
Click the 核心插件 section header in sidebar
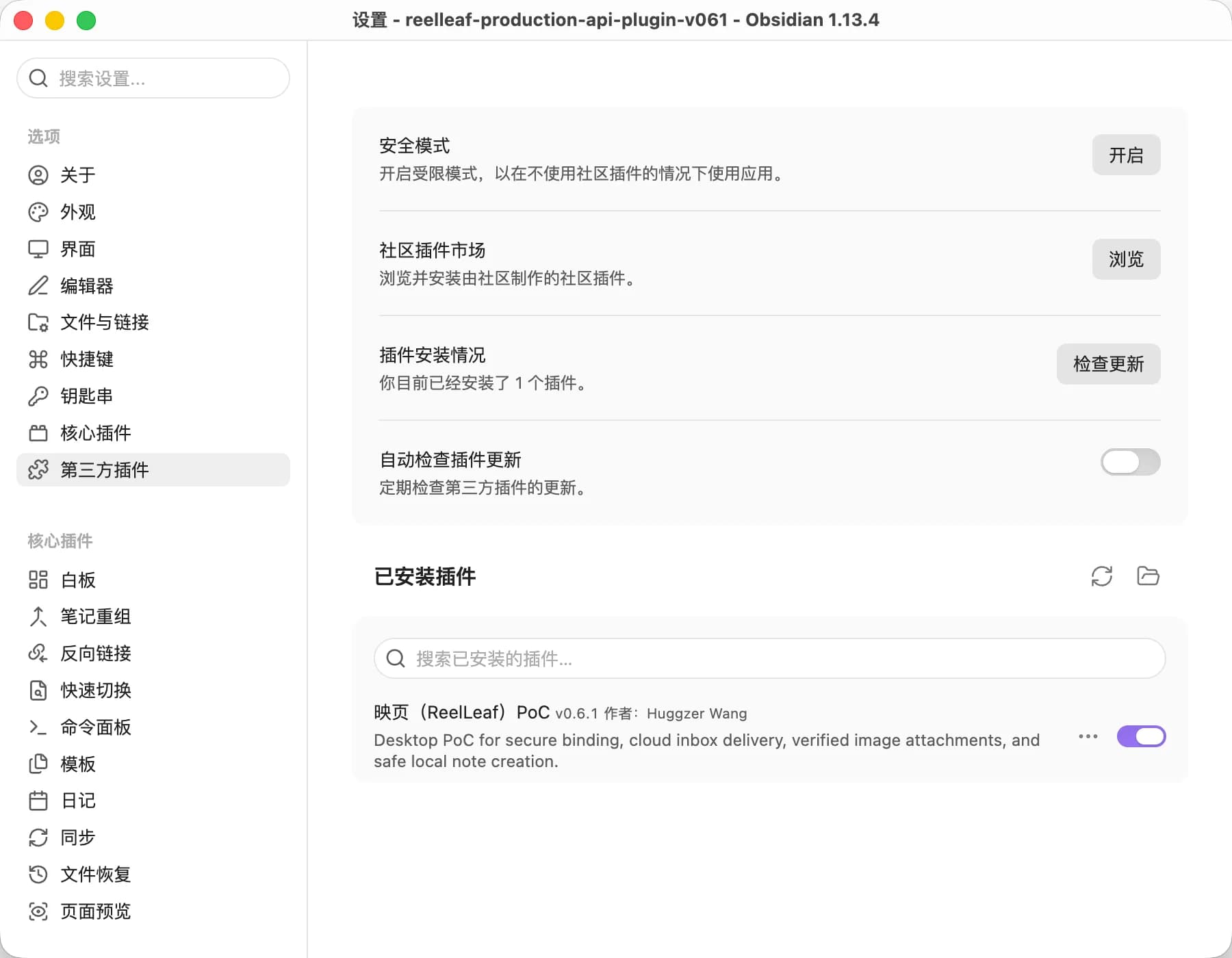60,541
